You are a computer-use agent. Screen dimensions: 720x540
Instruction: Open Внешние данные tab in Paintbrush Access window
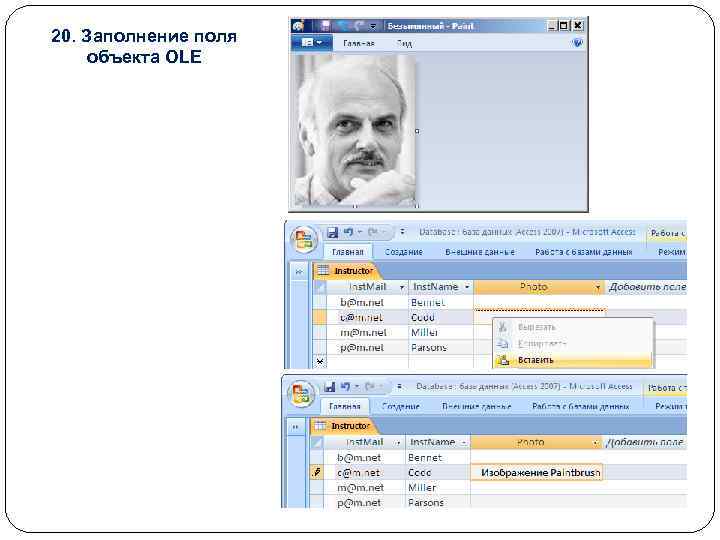tap(477, 406)
